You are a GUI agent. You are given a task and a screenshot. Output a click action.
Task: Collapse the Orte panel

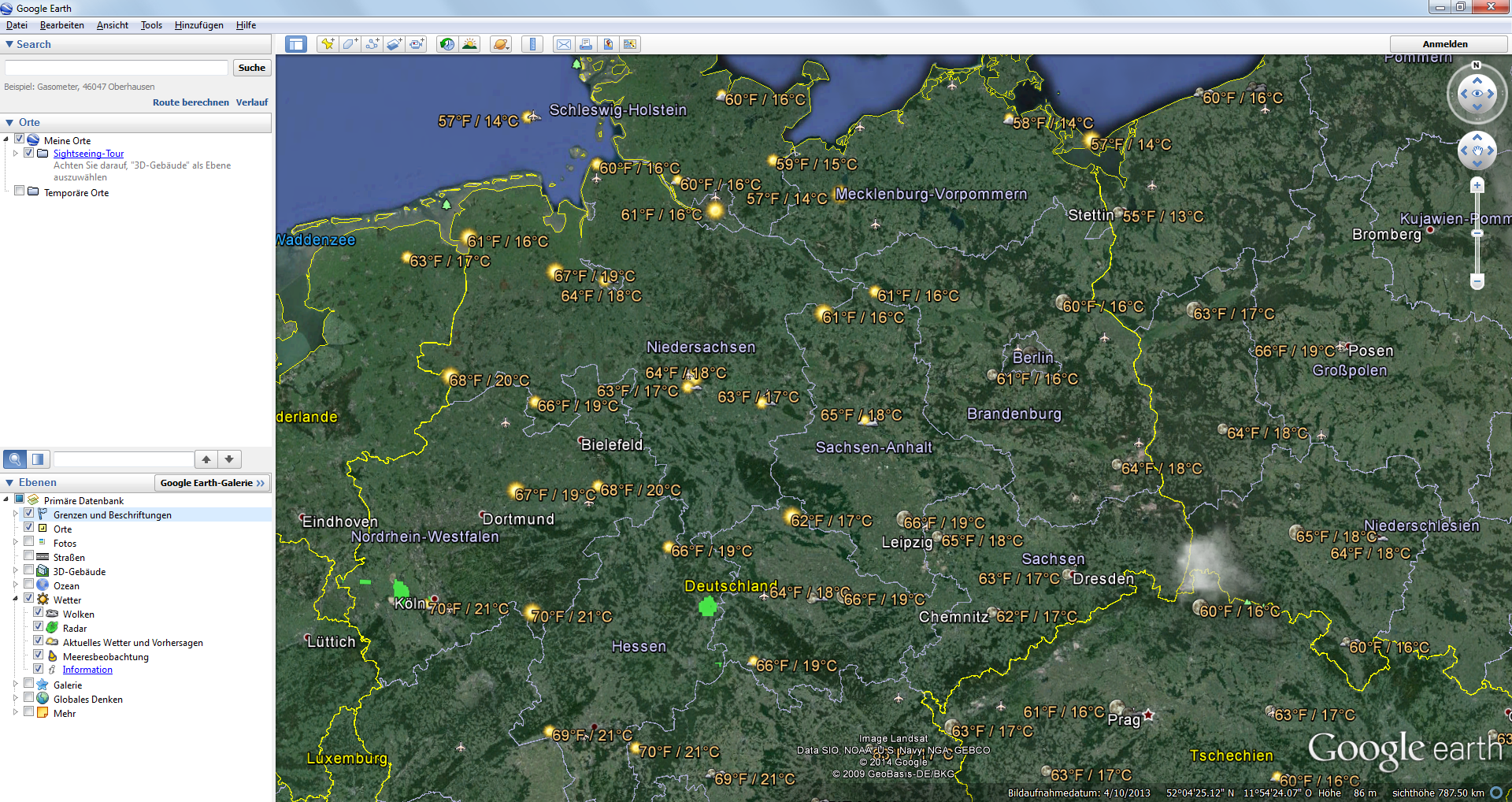[x=9, y=122]
